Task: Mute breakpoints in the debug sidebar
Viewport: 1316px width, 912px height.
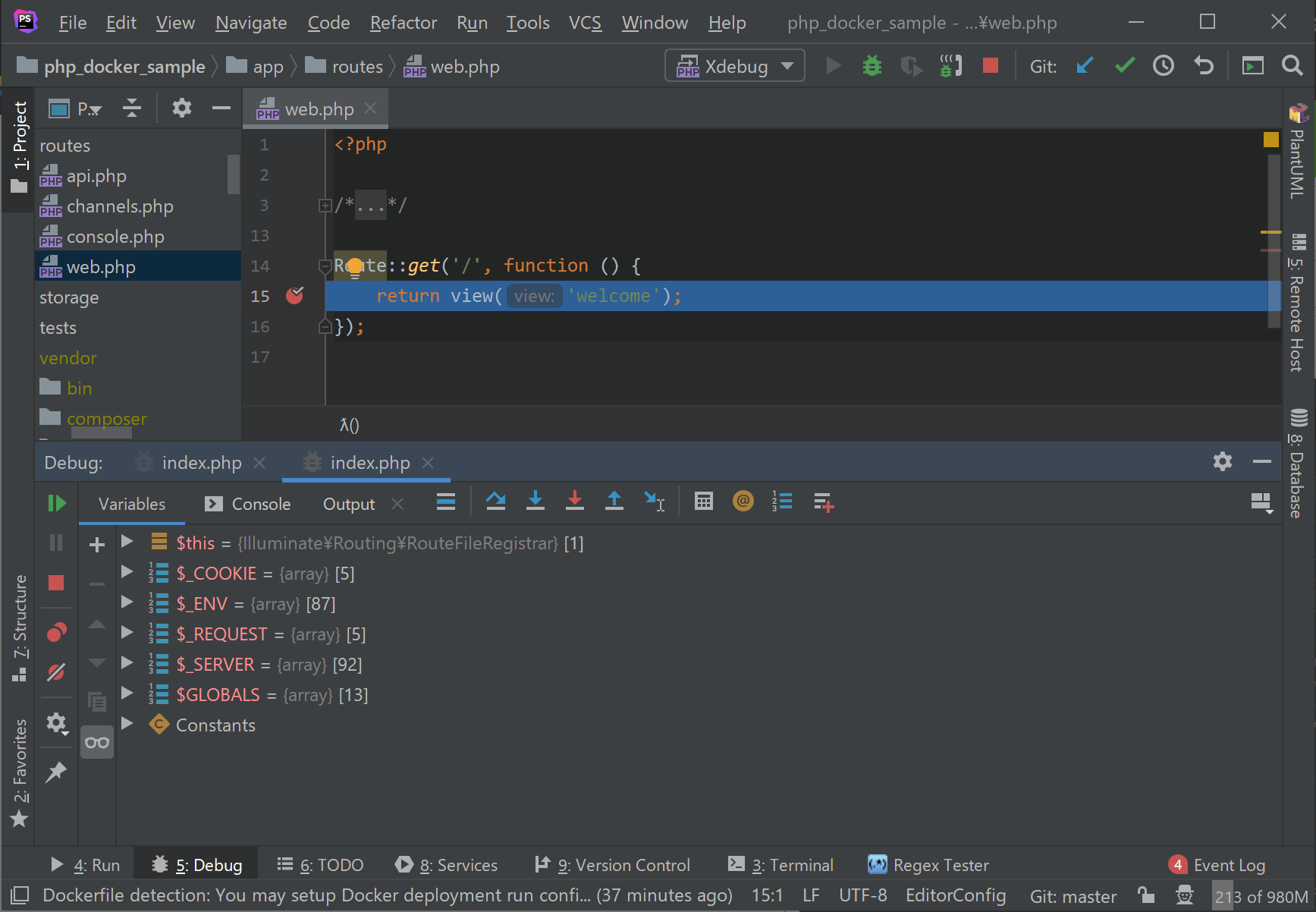Action: (56, 672)
